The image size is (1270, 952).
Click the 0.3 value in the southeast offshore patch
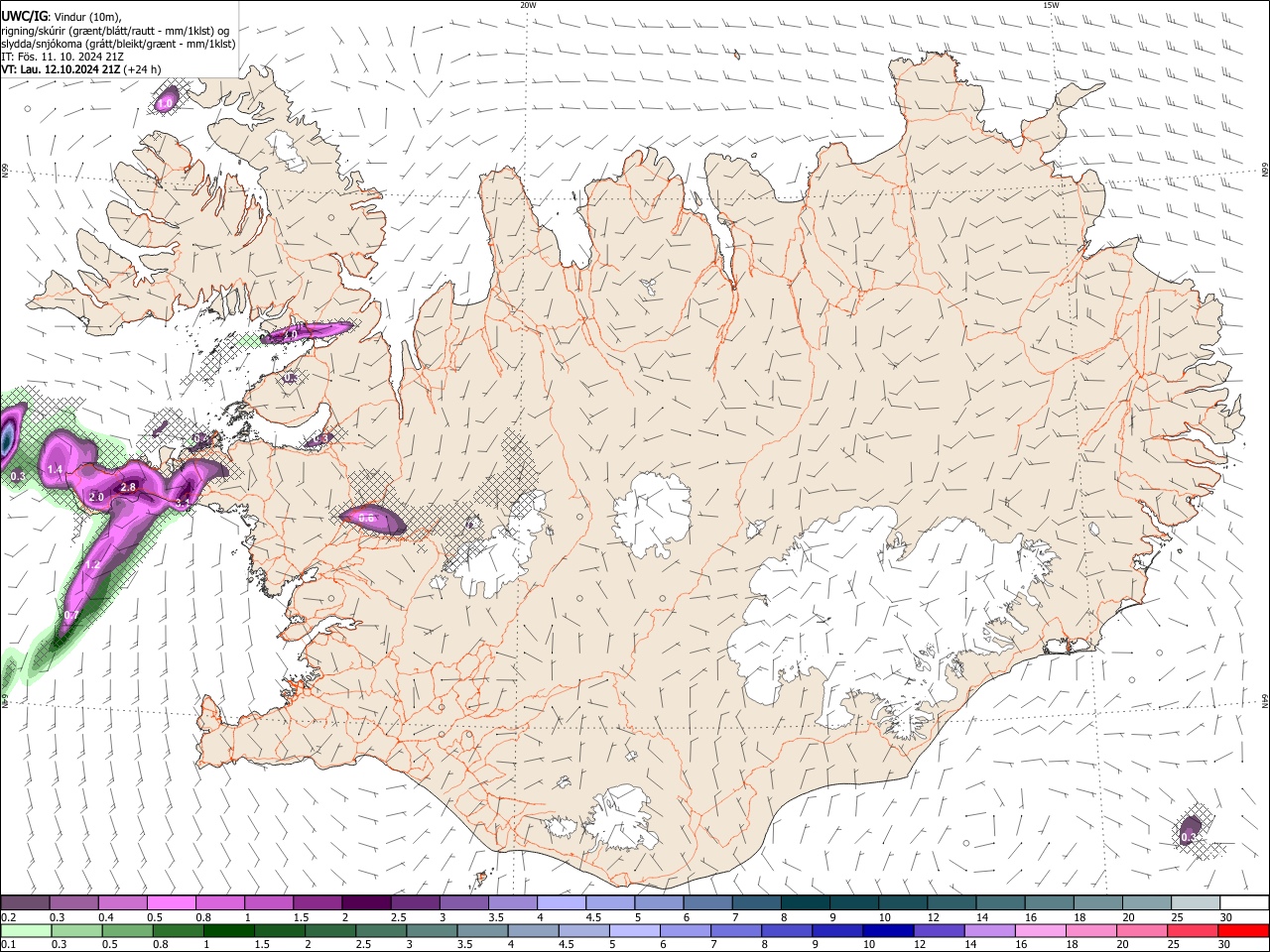pyautogui.click(x=1189, y=837)
